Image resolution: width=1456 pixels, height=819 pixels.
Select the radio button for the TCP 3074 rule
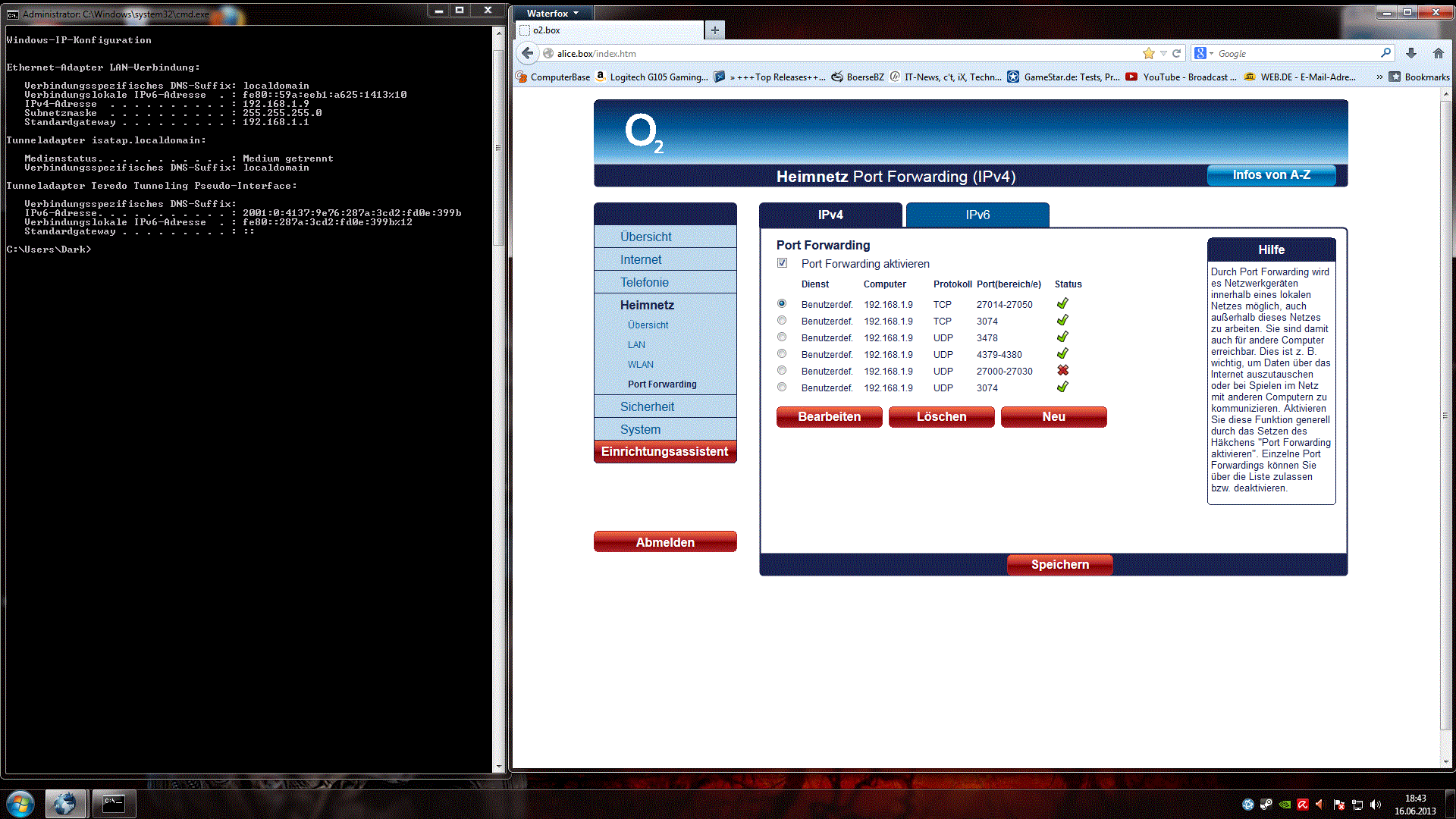point(782,321)
